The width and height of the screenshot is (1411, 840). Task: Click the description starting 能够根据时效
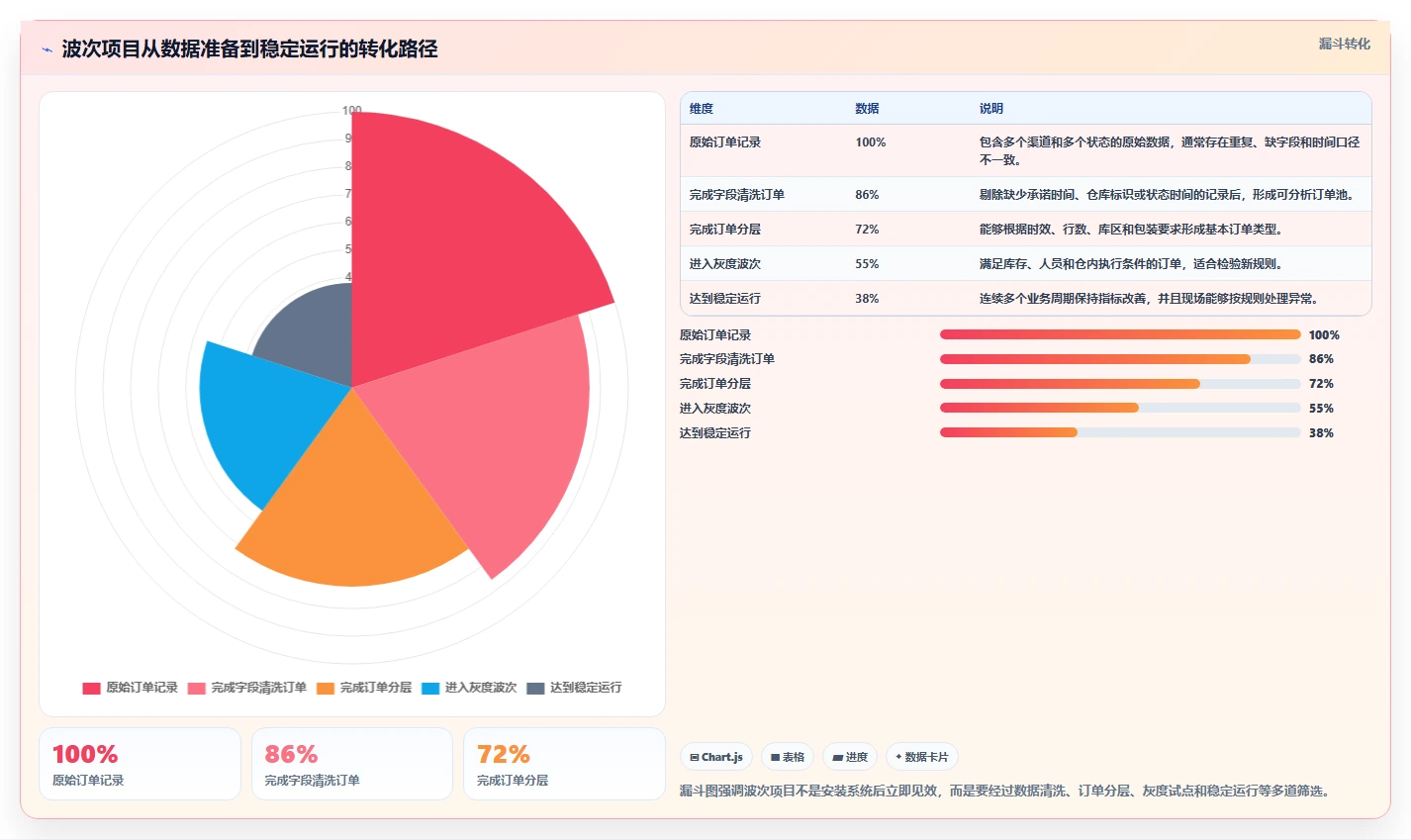tap(1132, 230)
